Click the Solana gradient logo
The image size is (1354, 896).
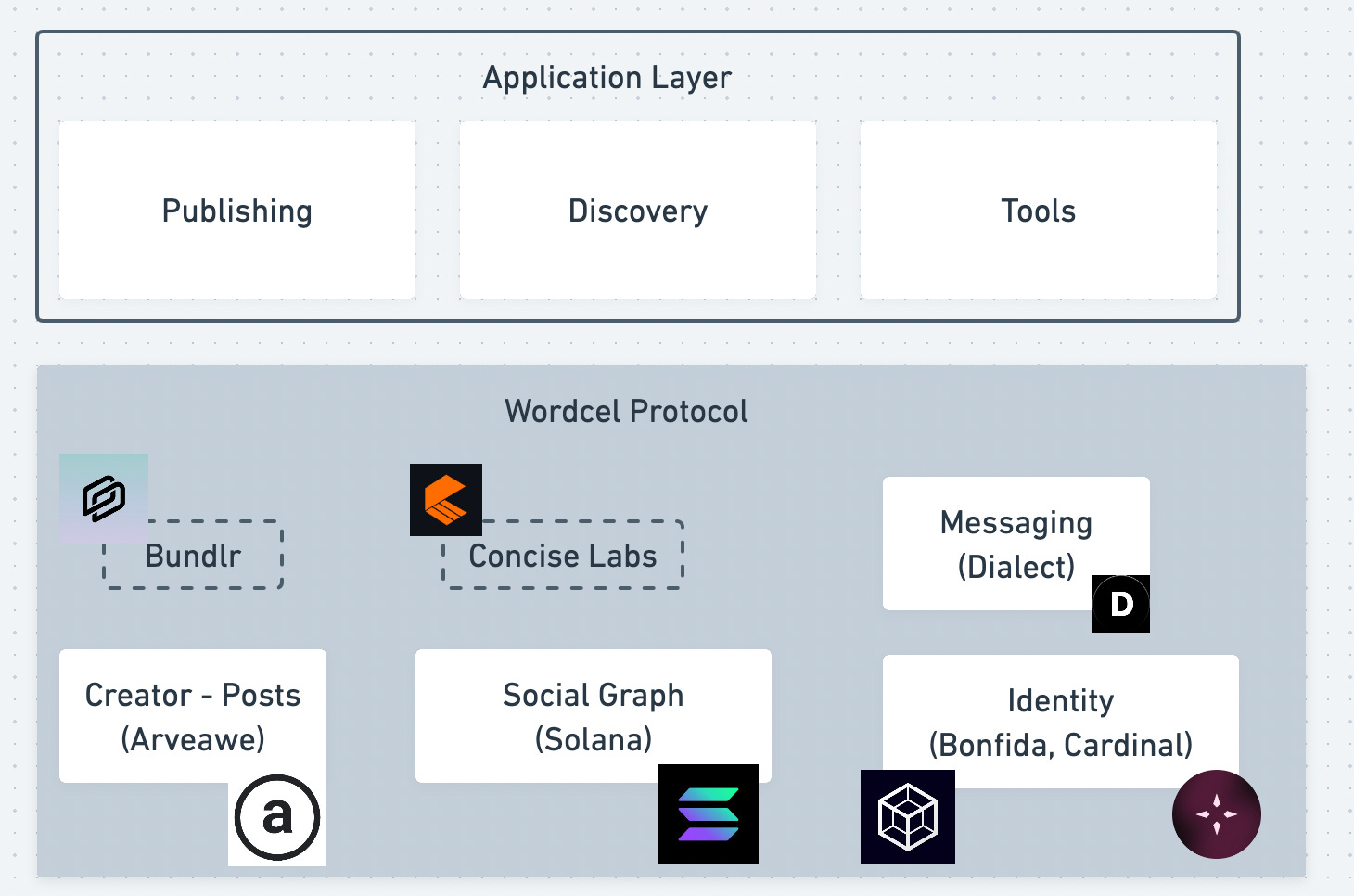point(709,814)
